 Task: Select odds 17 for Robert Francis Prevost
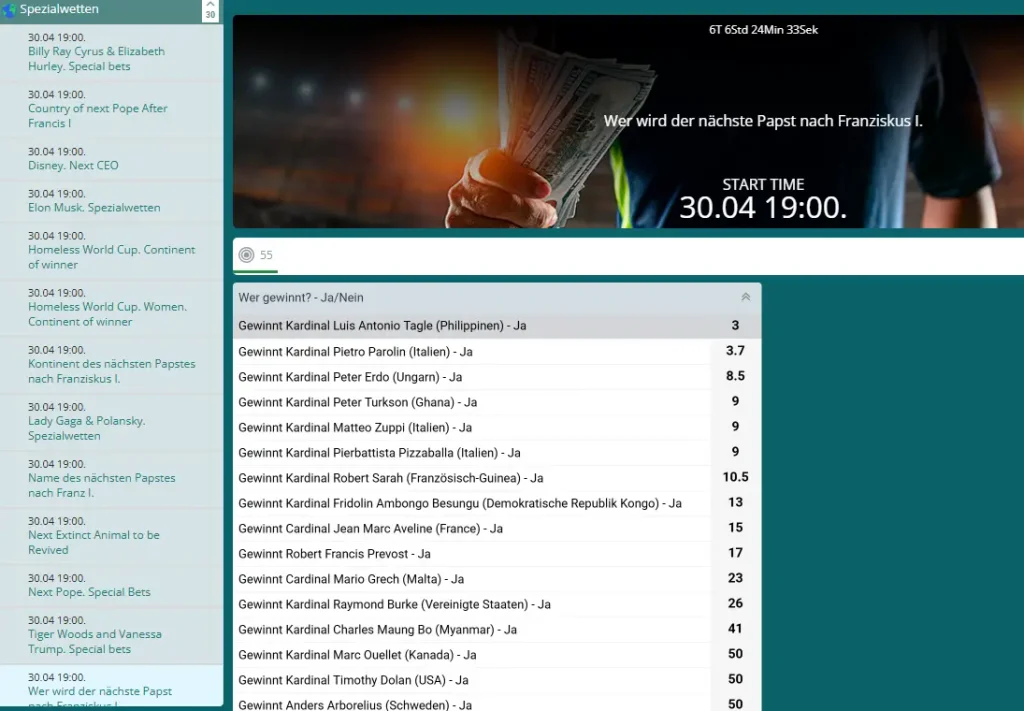pyautogui.click(x=735, y=553)
